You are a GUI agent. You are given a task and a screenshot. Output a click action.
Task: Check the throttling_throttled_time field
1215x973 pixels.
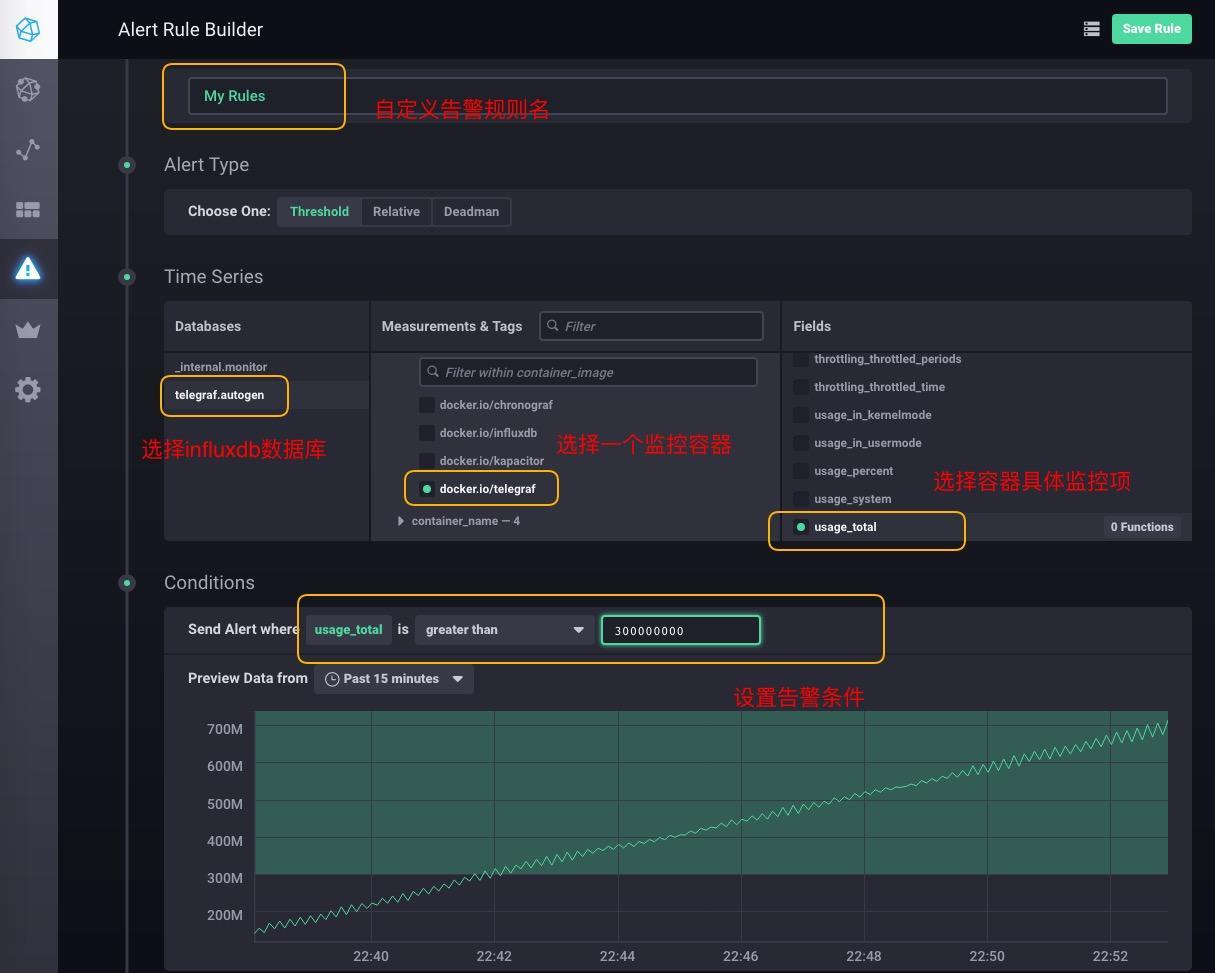point(801,387)
